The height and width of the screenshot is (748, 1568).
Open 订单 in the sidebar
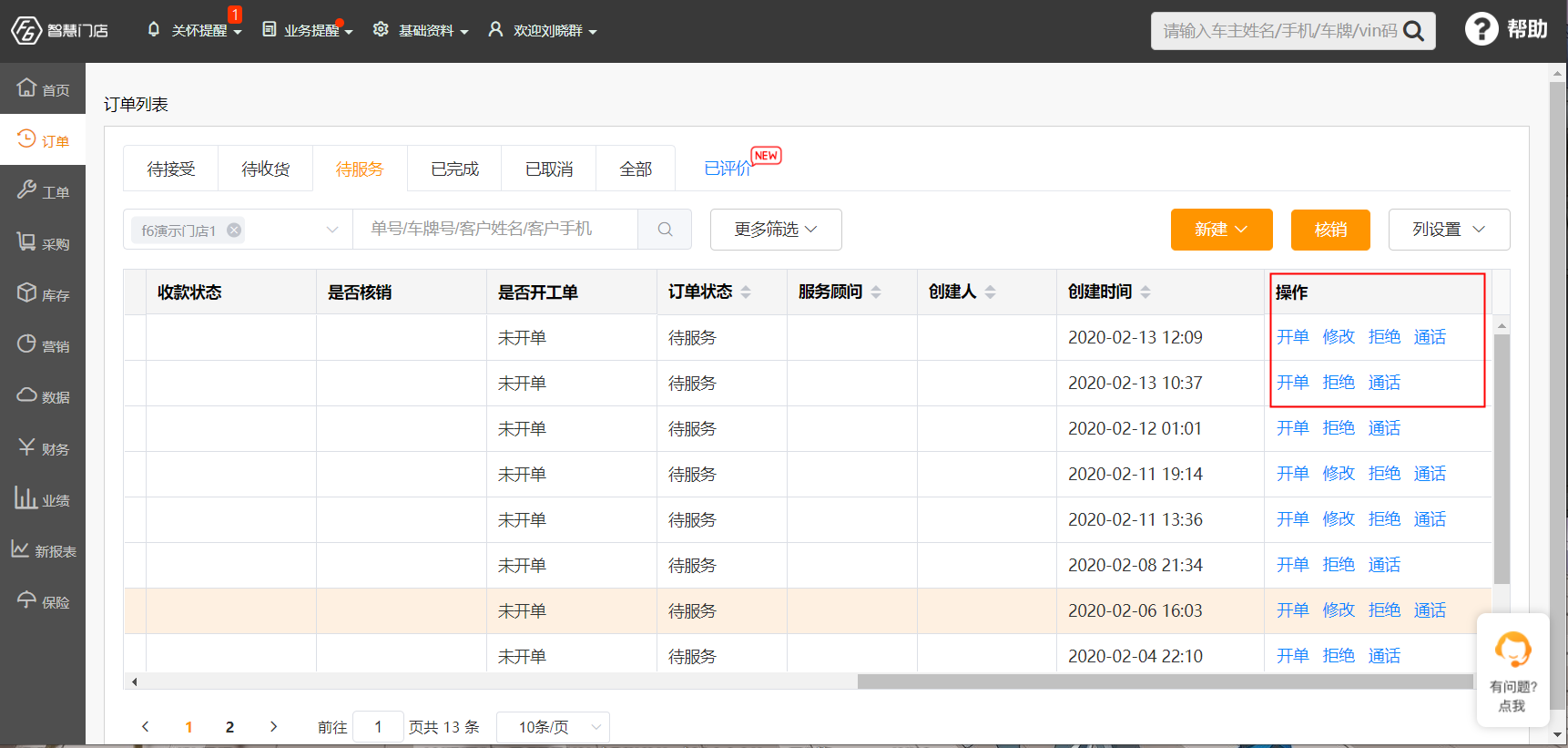(43, 139)
